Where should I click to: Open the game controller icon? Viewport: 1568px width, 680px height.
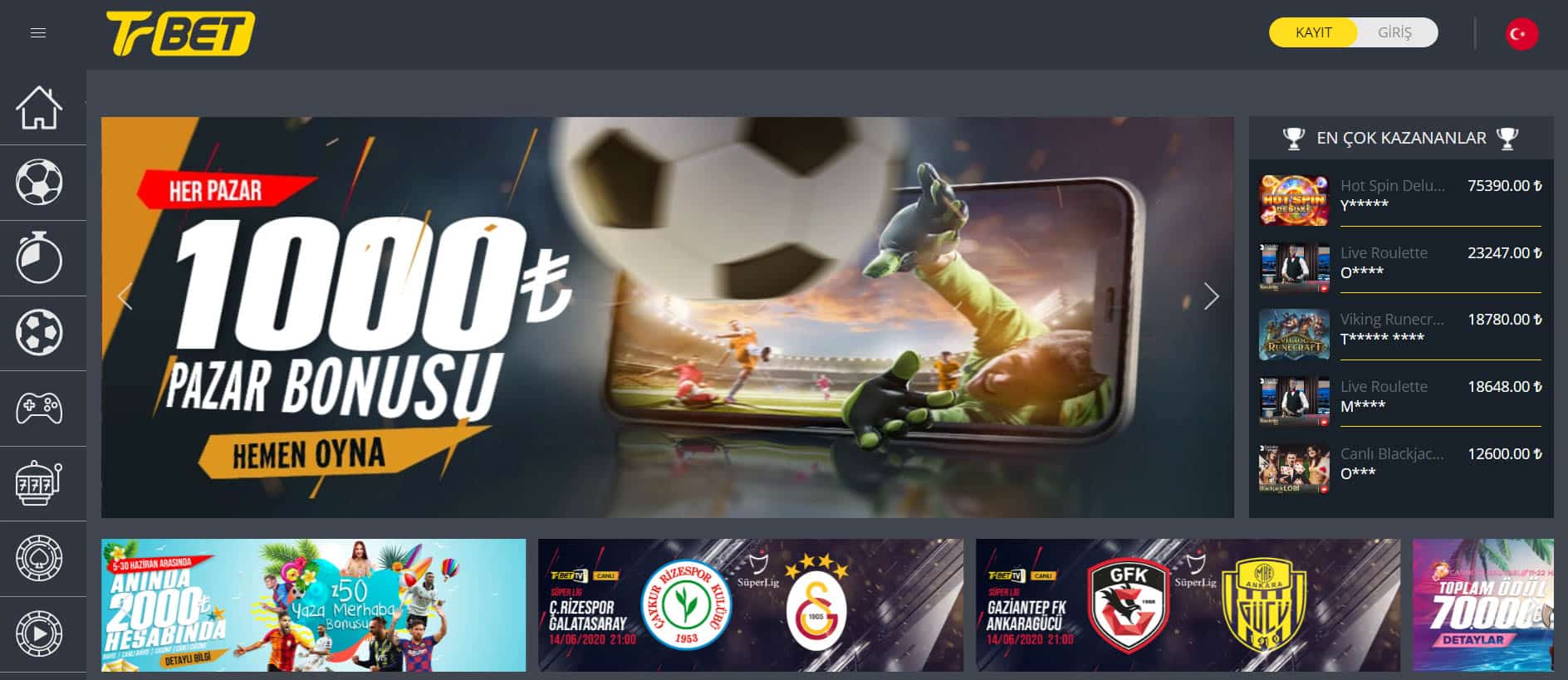point(39,408)
